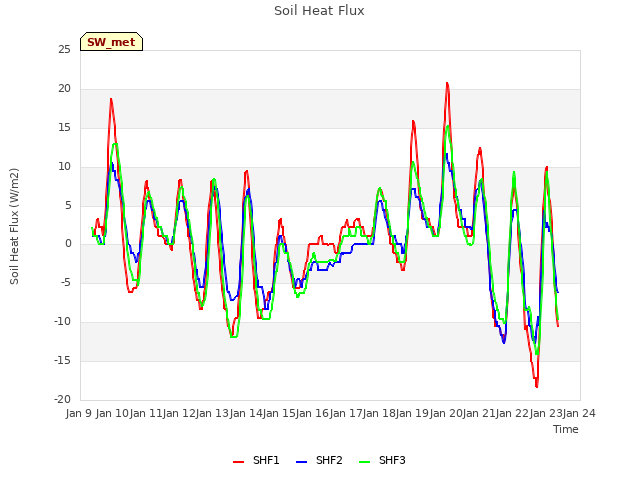The width and height of the screenshot is (640, 480).
Task: Click the 20 y-axis tick label
Action: coord(64,89)
